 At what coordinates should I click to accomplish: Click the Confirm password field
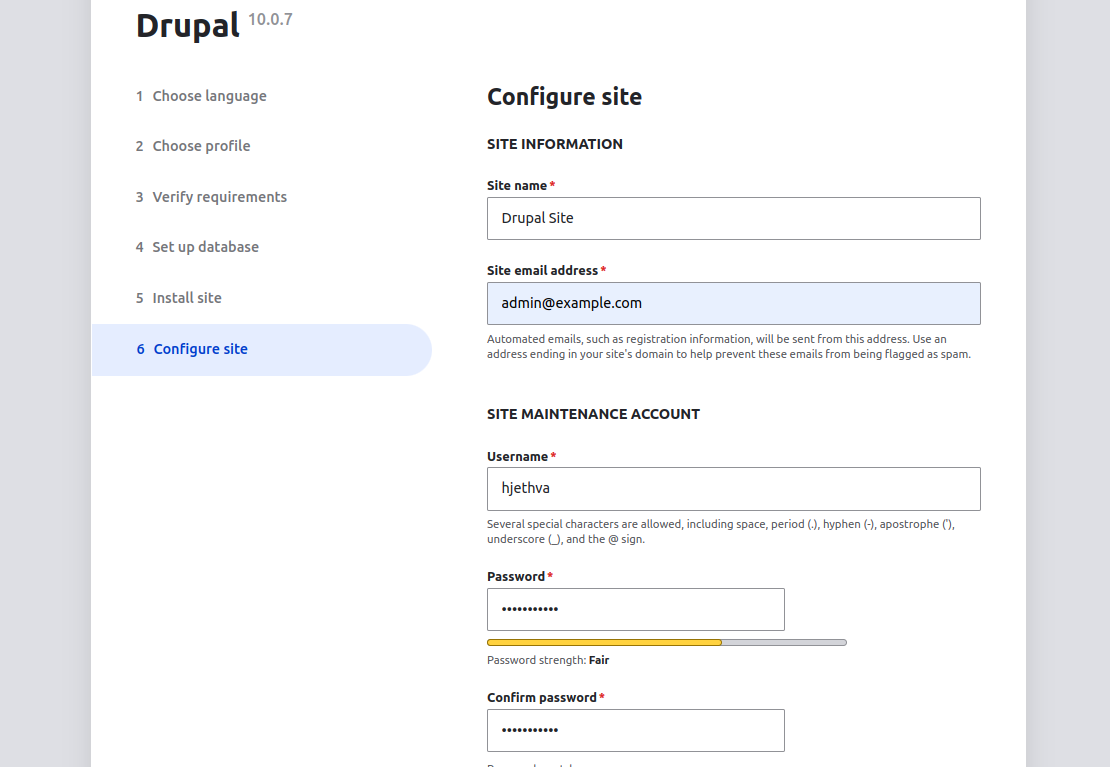(x=635, y=730)
